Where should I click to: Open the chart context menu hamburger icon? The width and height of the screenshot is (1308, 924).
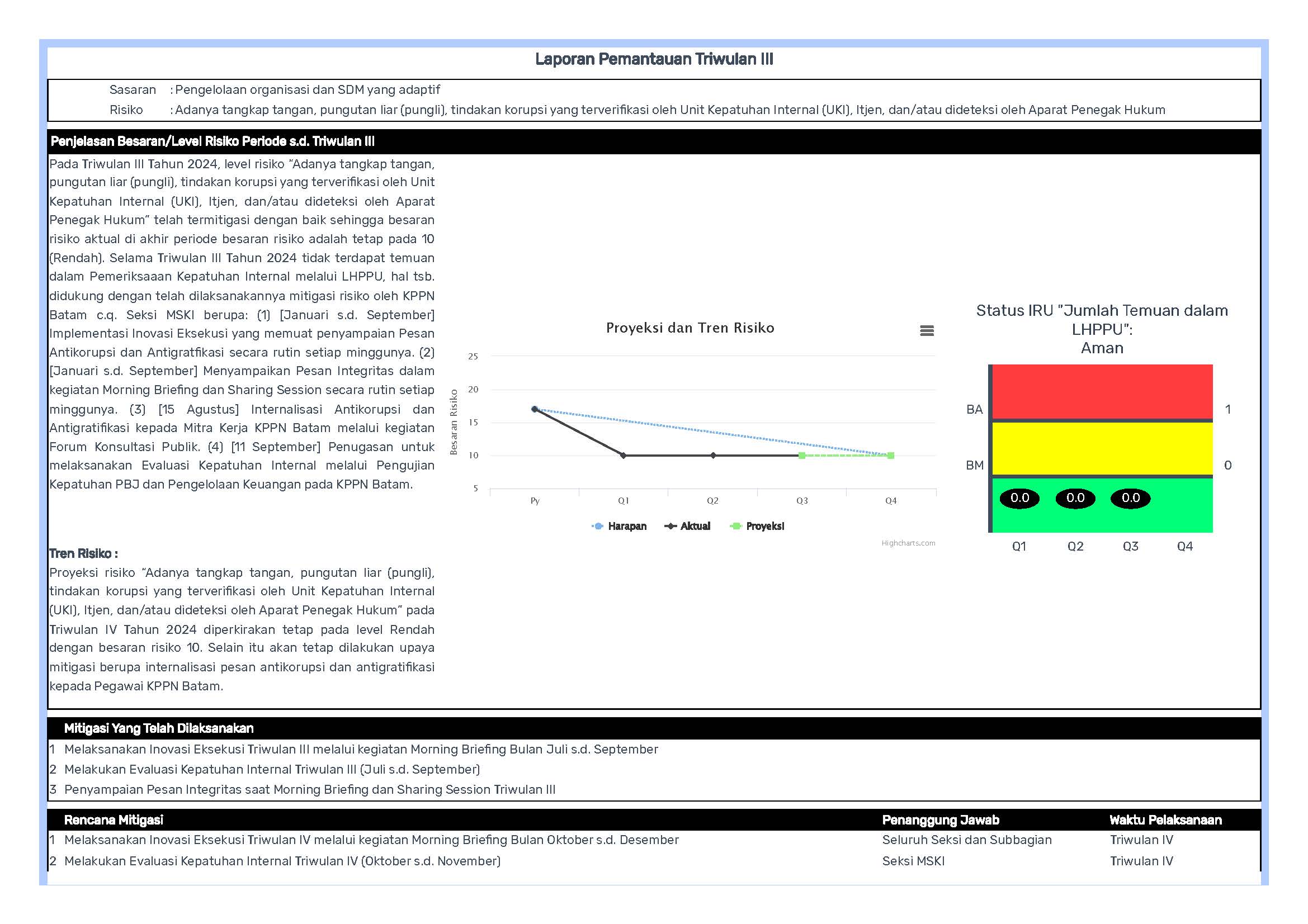tap(926, 330)
